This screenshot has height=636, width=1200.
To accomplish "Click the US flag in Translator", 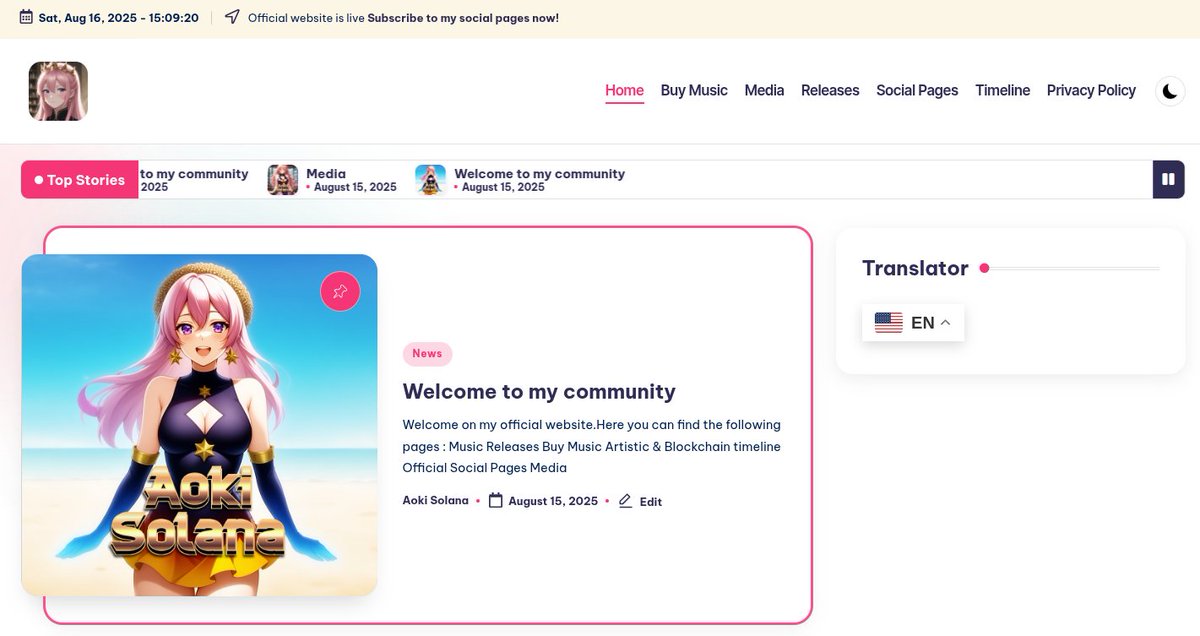I will coord(888,323).
